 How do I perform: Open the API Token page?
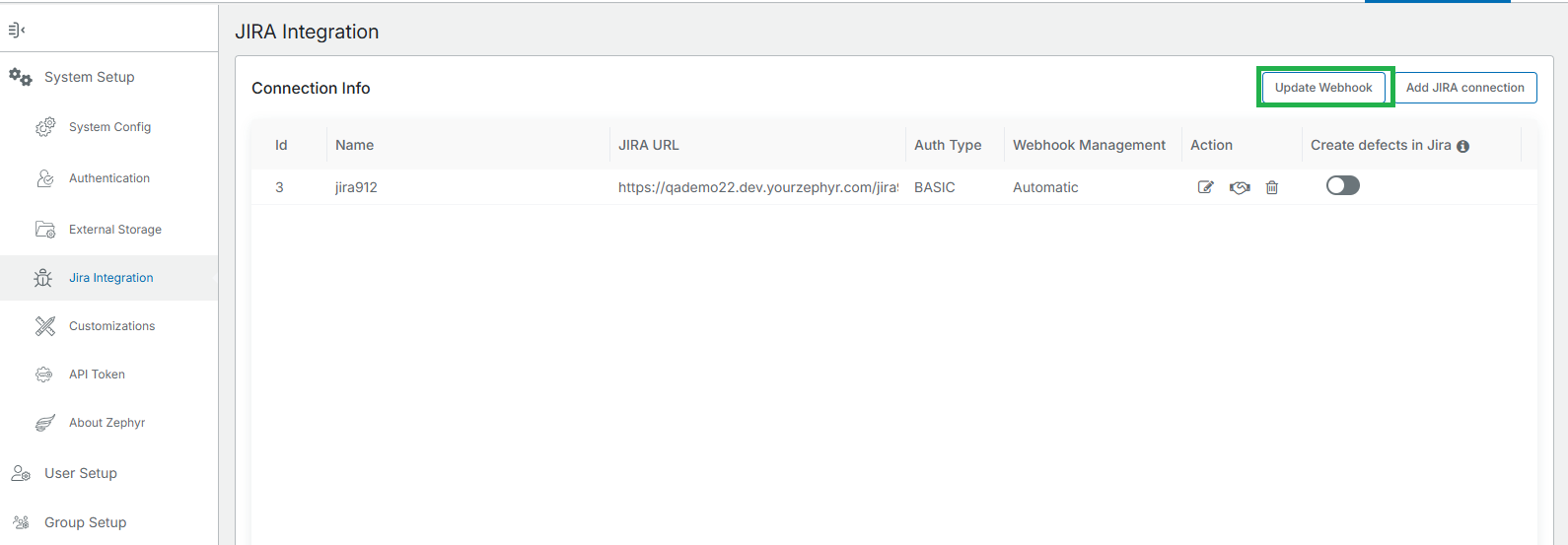click(97, 375)
